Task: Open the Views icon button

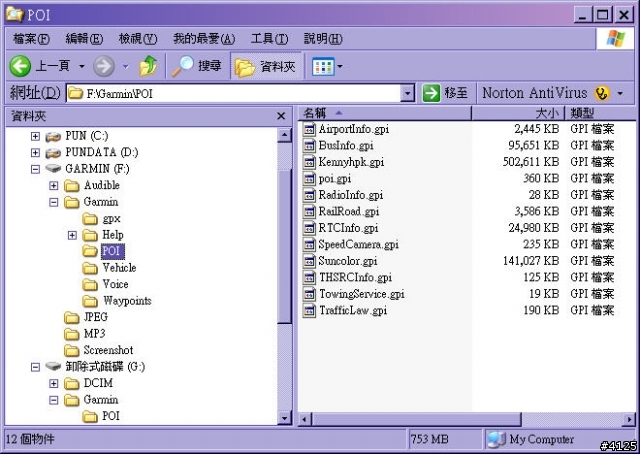Action: point(322,66)
